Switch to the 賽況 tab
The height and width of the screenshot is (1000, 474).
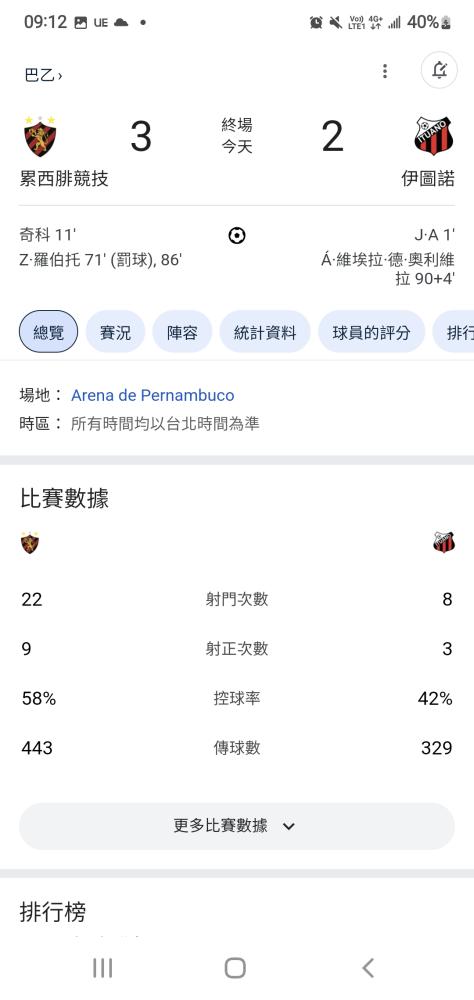[x=115, y=332]
